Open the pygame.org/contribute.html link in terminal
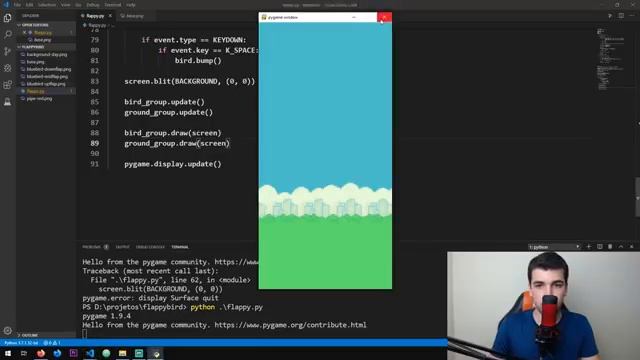The image size is (640, 360). coord(290,325)
